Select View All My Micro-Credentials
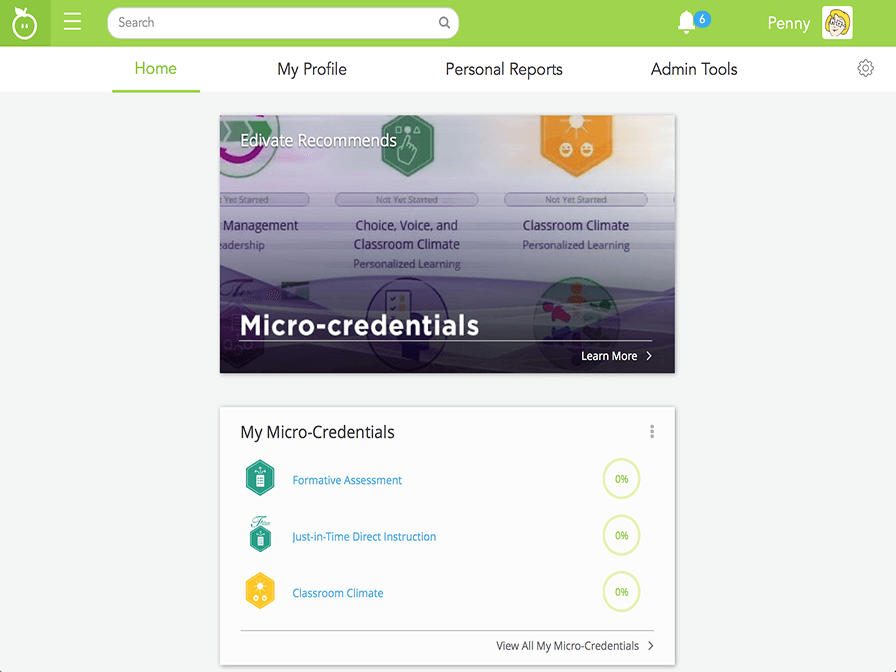896x672 pixels. (x=567, y=646)
